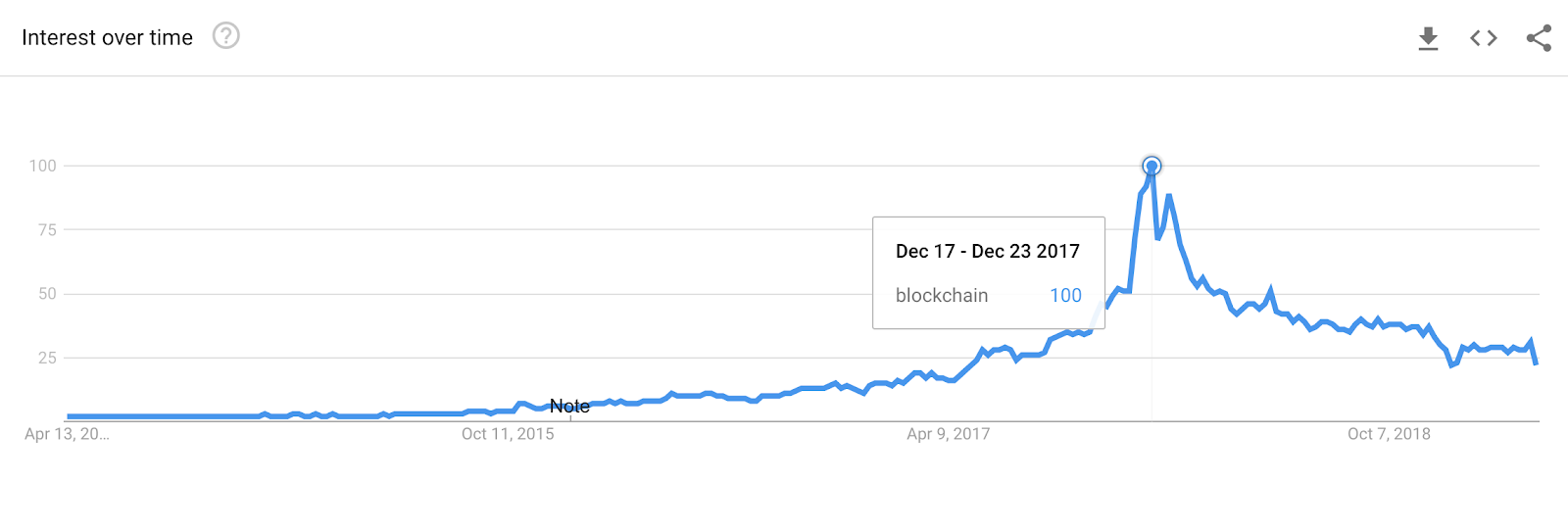The height and width of the screenshot is (532, 1568).
Task: Click the tooltip value 100
Action: [1065, 295]
